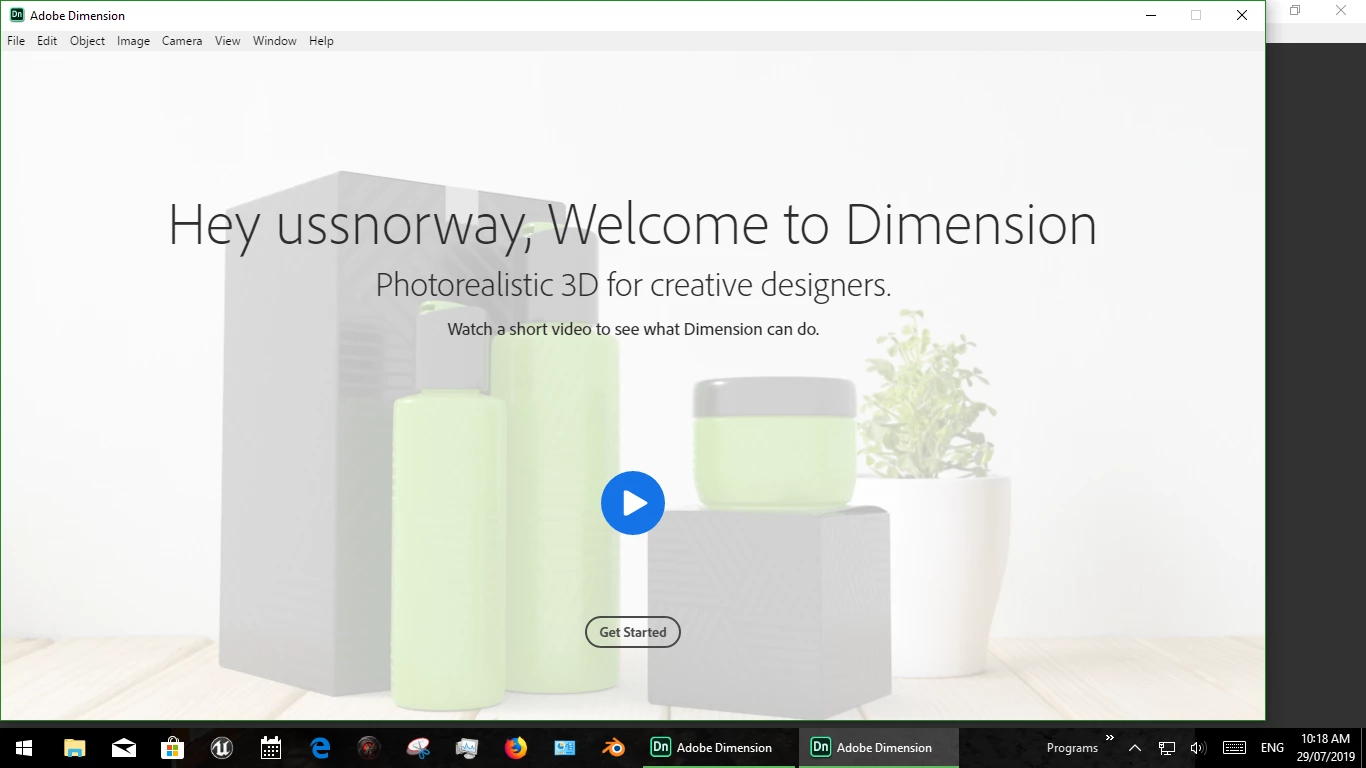Switch the ENG input language indicator
The height and width of the screenshot is (768, 1366).
click(1272, 748)
